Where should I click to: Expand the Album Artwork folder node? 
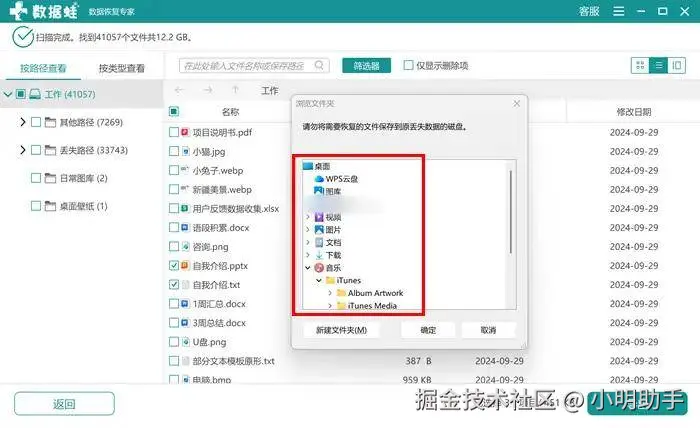point(330,293)
